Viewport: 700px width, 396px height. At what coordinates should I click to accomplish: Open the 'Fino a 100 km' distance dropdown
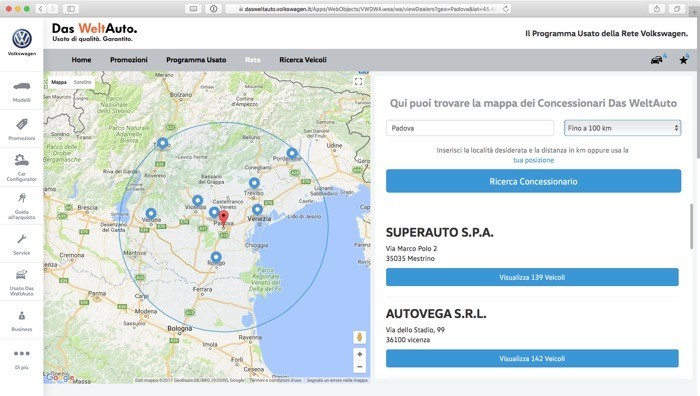point(622,128)
